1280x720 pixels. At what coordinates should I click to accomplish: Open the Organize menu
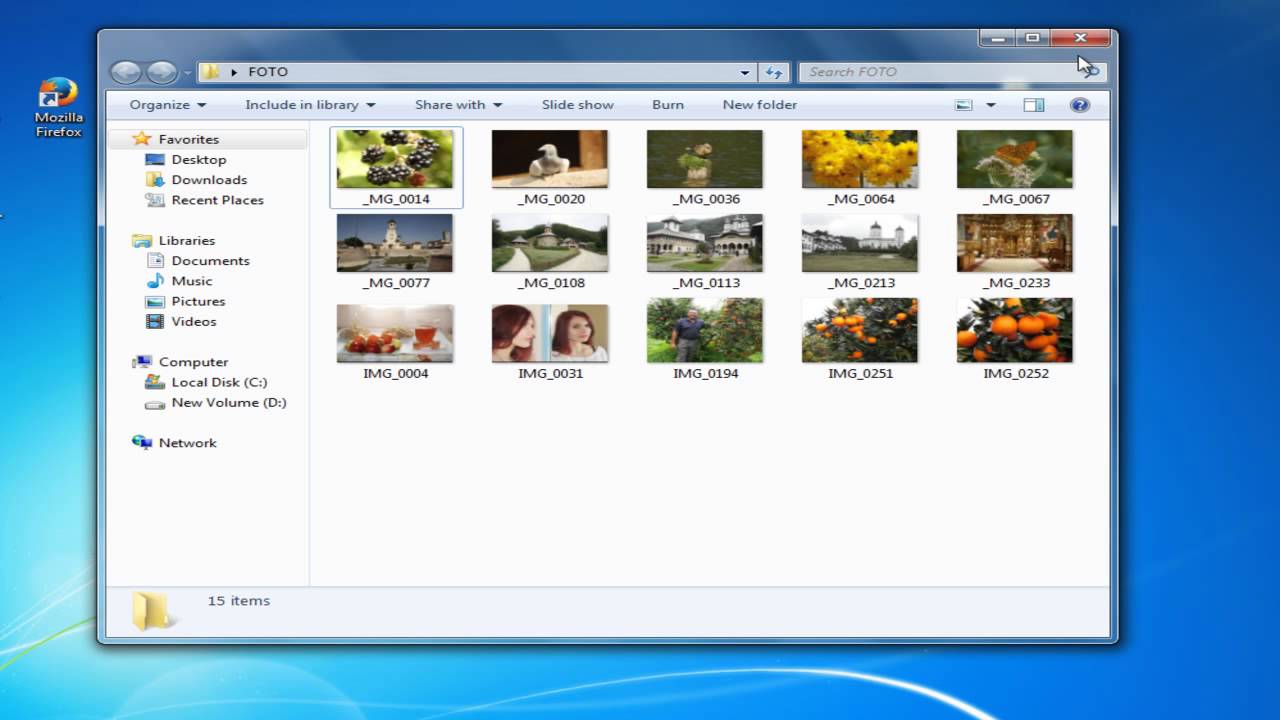[167, 104]
